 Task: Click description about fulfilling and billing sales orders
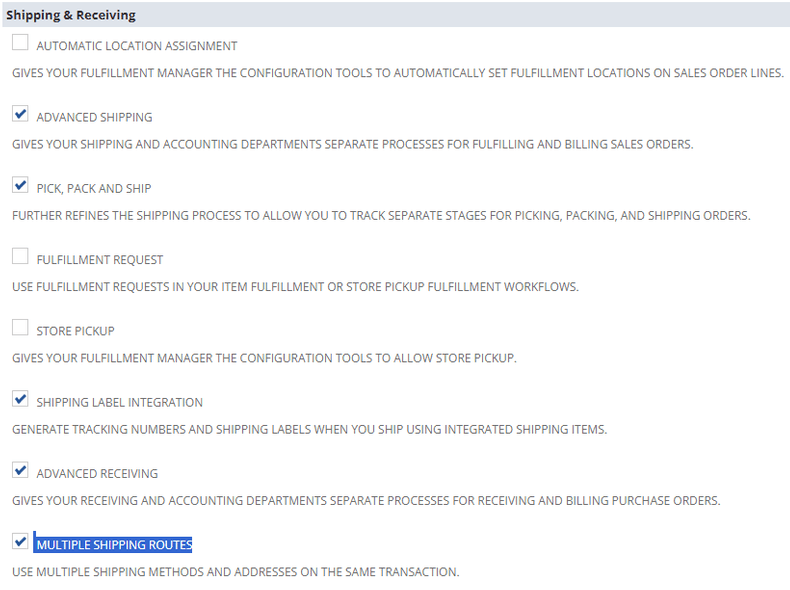pos(353,145)
